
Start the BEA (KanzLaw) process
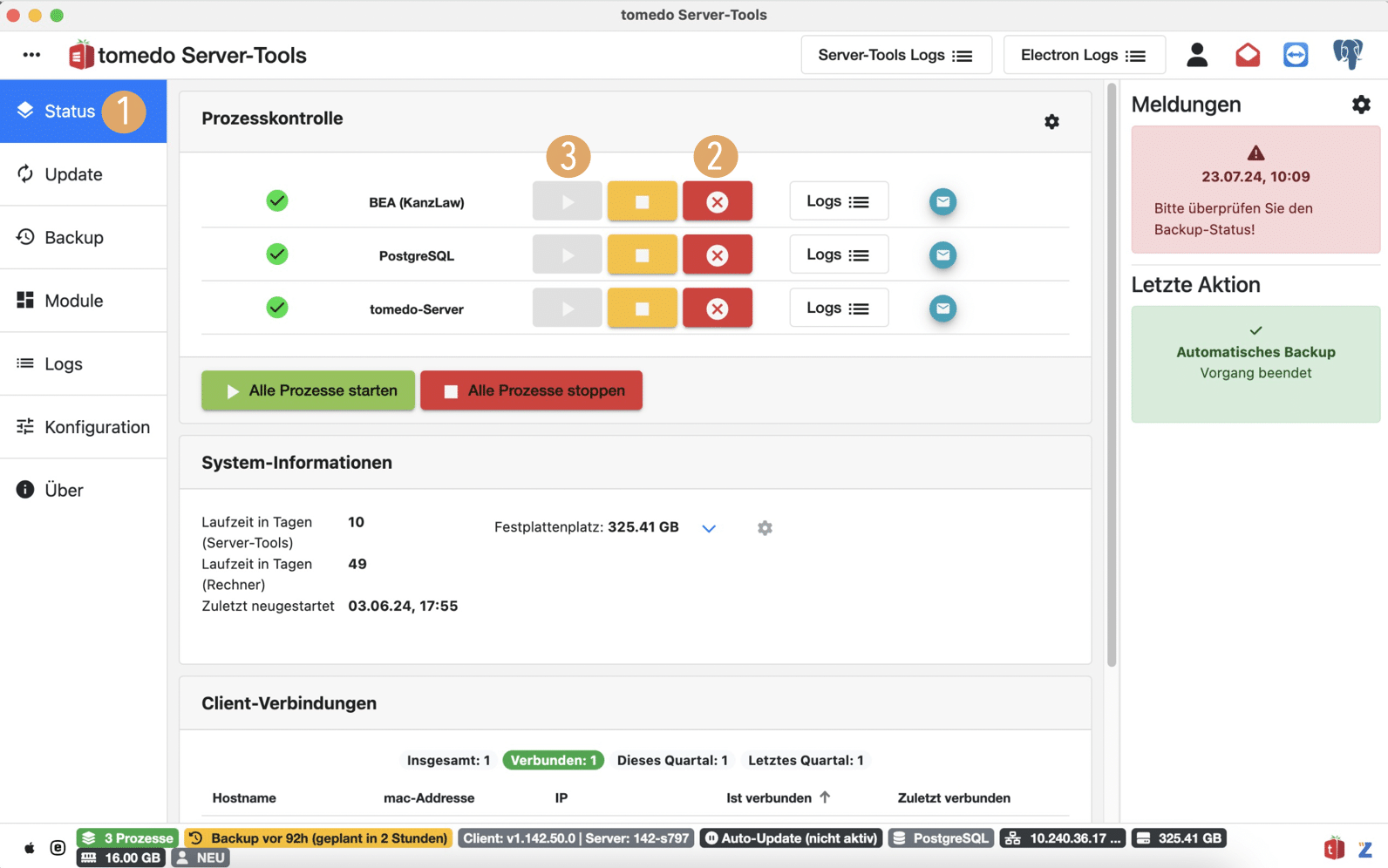(x=568, y=201)
